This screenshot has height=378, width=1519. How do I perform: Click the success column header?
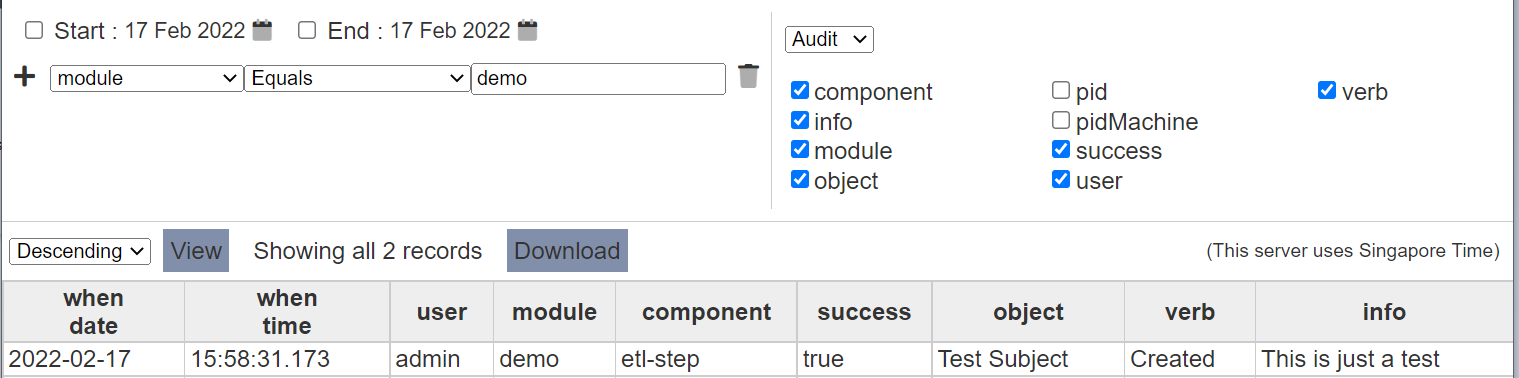(x=864, y=312)
